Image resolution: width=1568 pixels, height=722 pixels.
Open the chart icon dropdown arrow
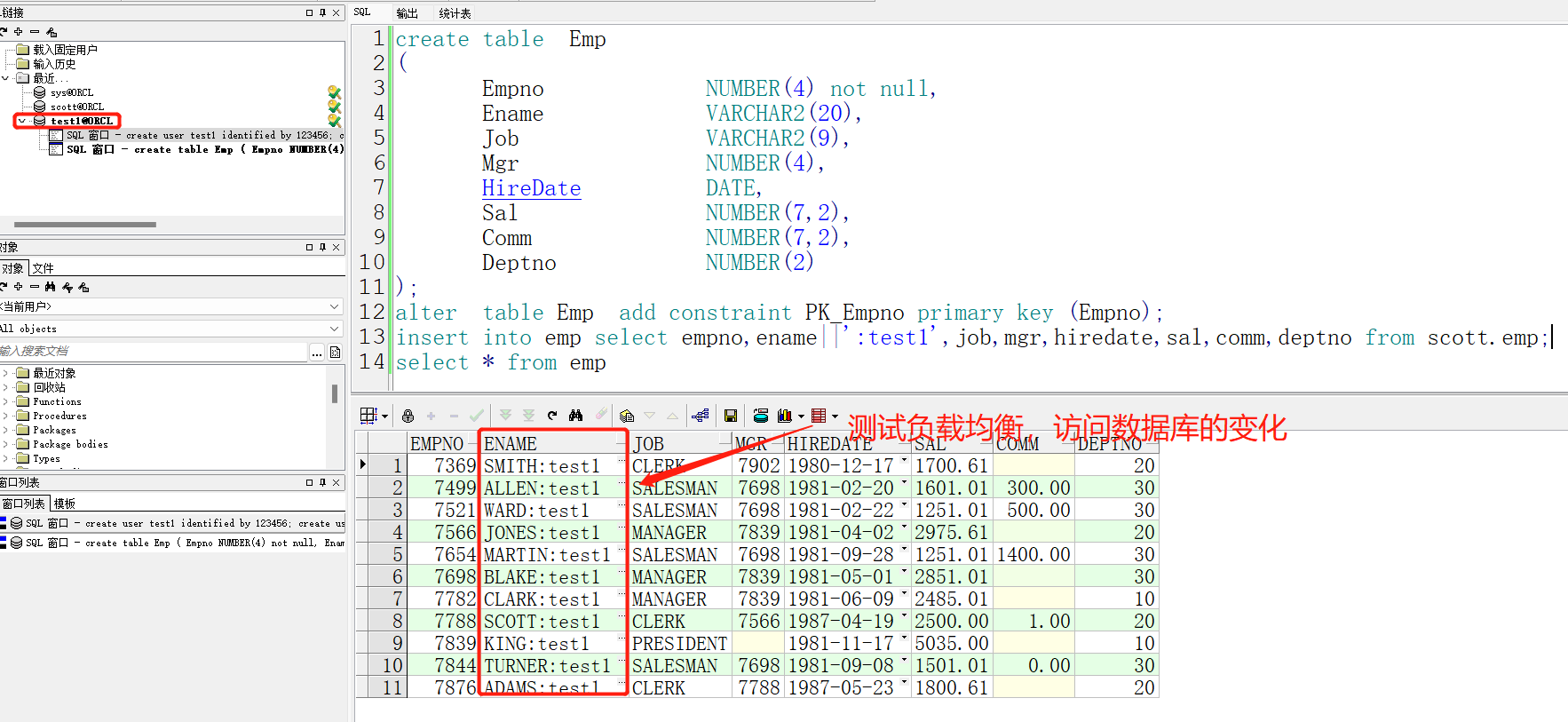(801, 416)
